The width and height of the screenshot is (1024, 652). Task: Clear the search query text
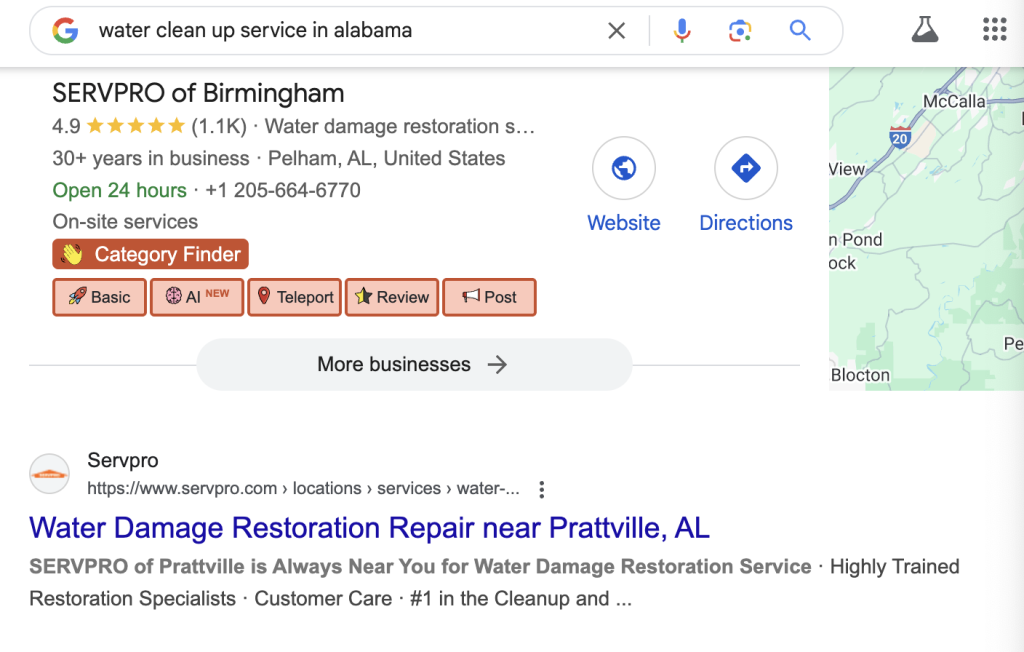617,31
